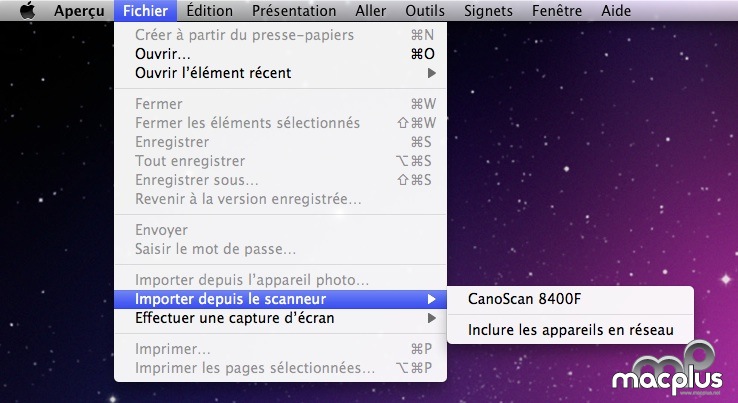Select Effectuer une capture d'écran entry
This screenshot has width=738, height=403.
click(x=281, y=318)
